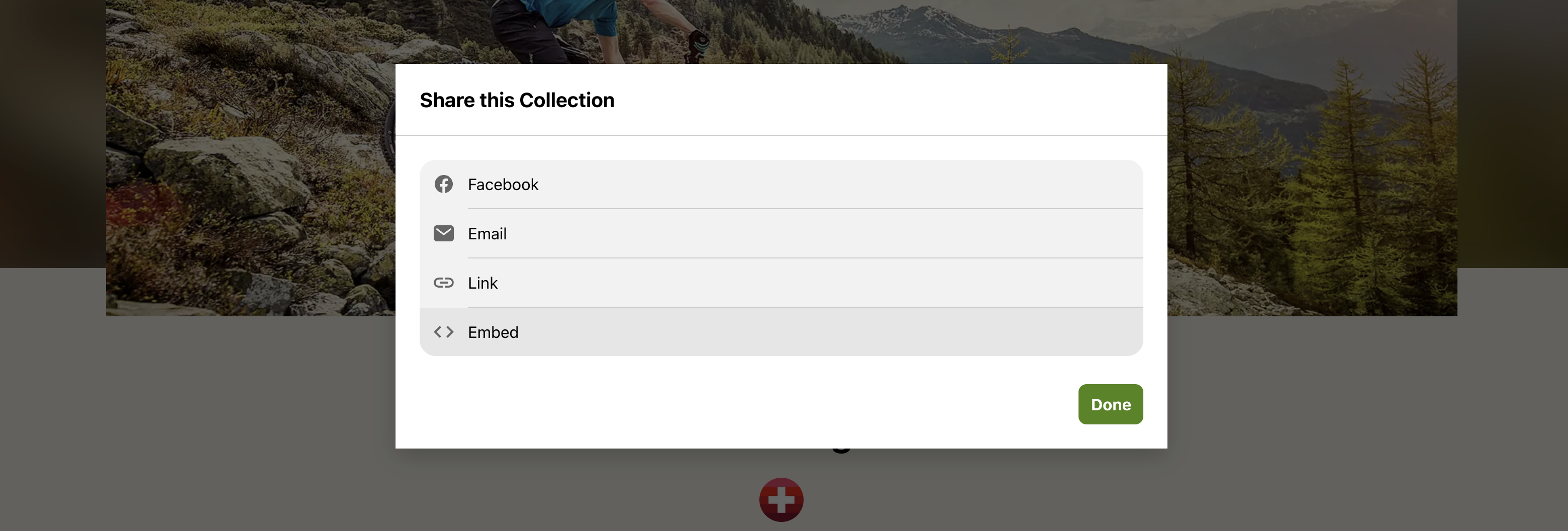Click the Email envelope icon
The image size is (1568, 531).
[443, 233]
